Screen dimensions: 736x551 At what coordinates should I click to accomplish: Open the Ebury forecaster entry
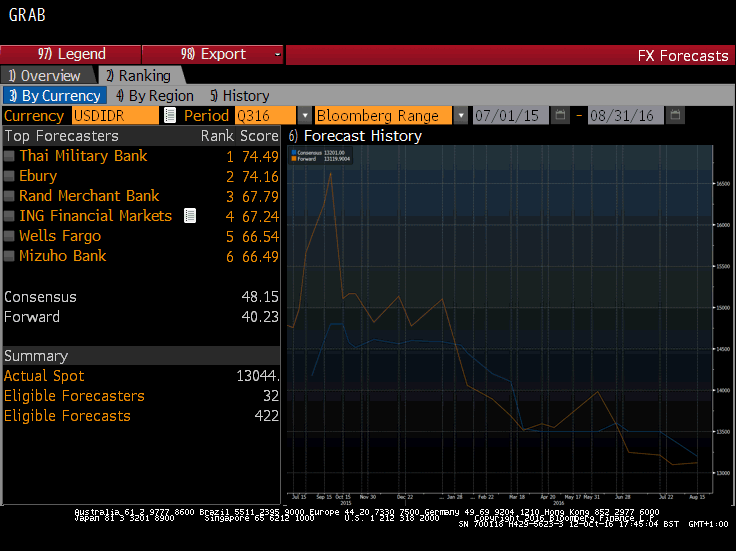(38, 176)
